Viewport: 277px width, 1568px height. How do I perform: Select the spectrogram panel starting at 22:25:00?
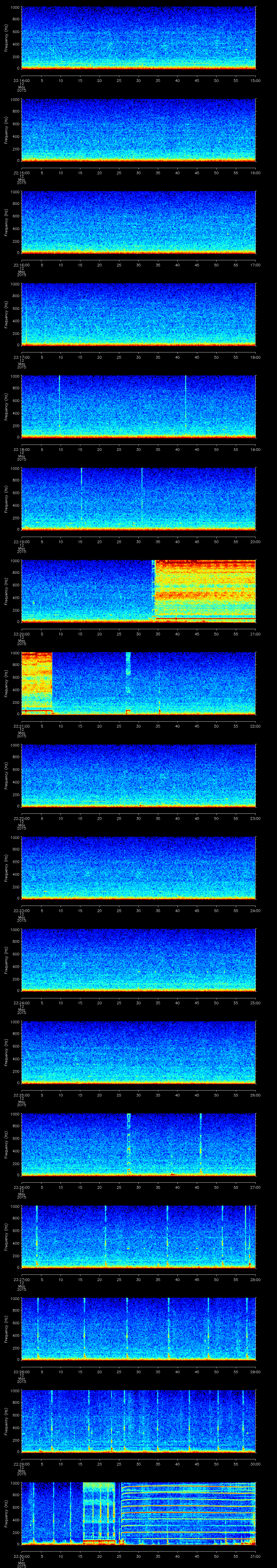coord(138,1052)
